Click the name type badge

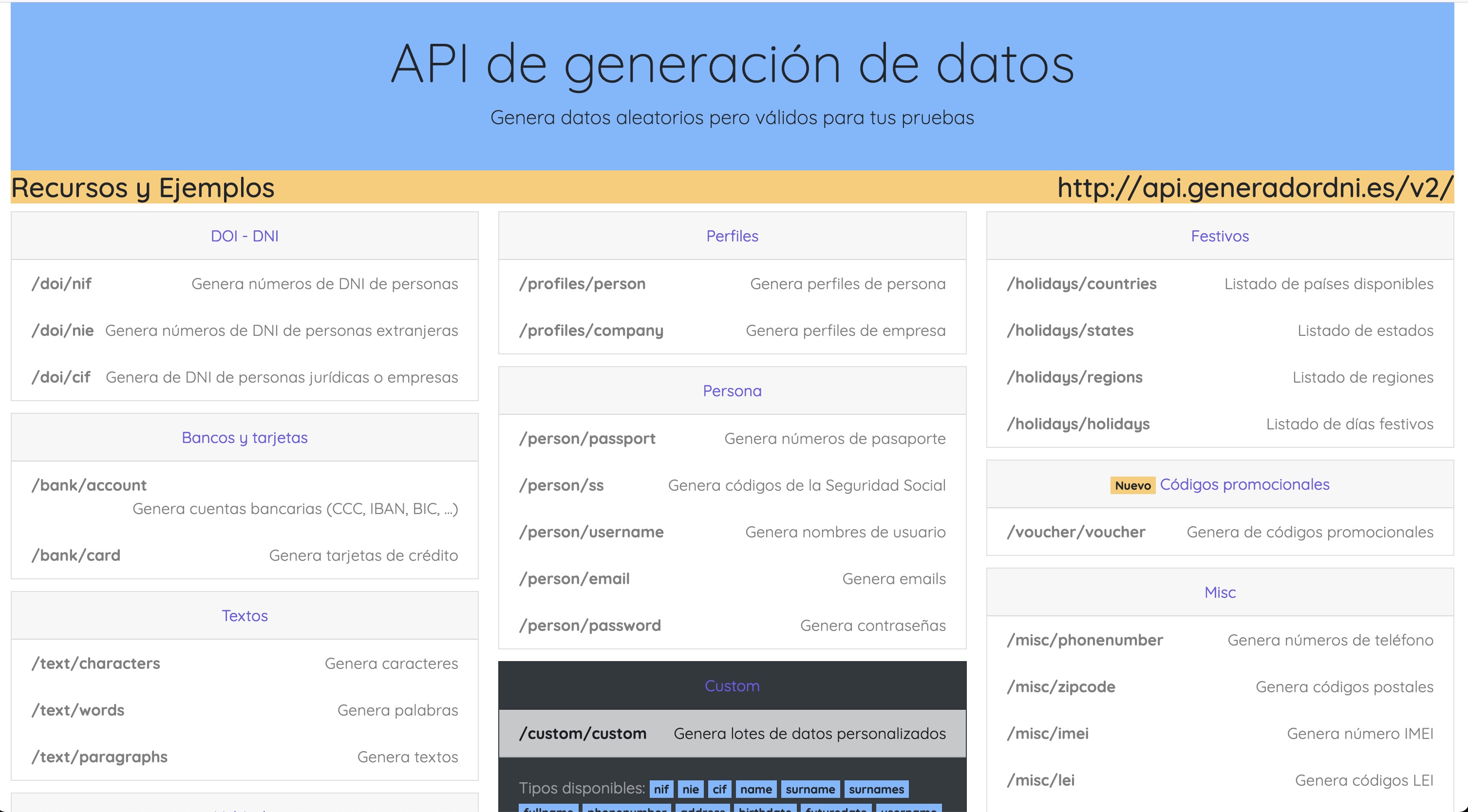(755, 789)
